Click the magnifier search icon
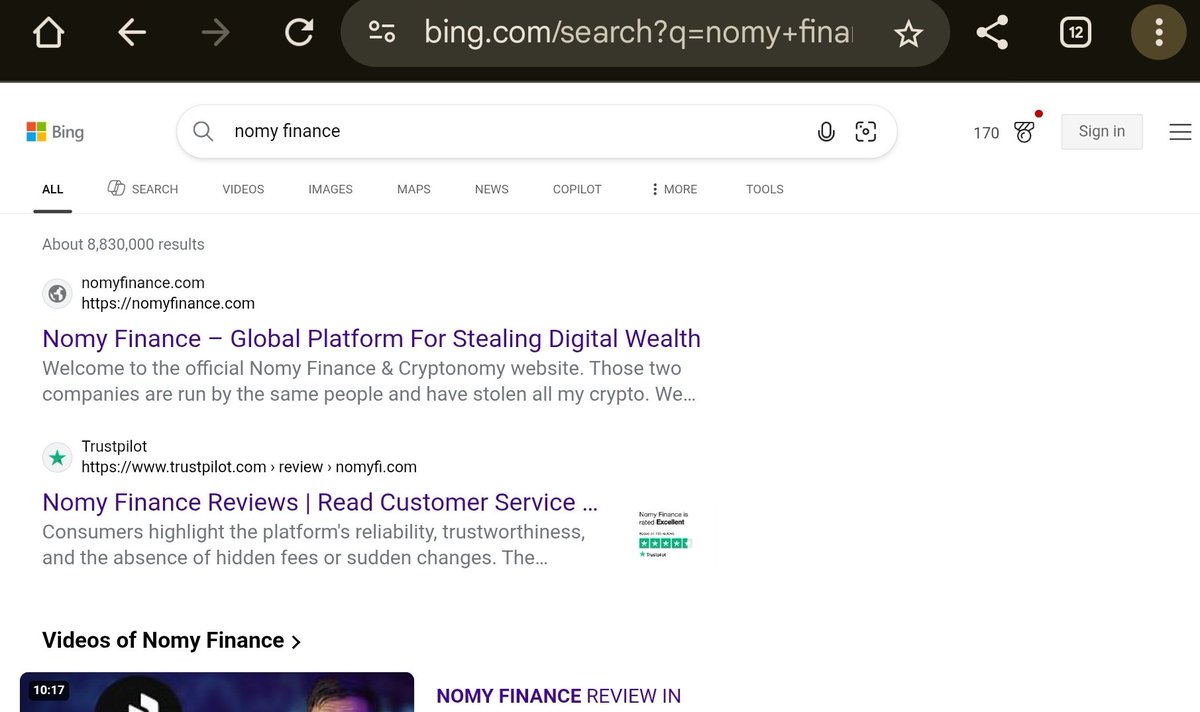The width and height of the screenshot is (1200, 712). pyautogui.click(x=203, y=132)
